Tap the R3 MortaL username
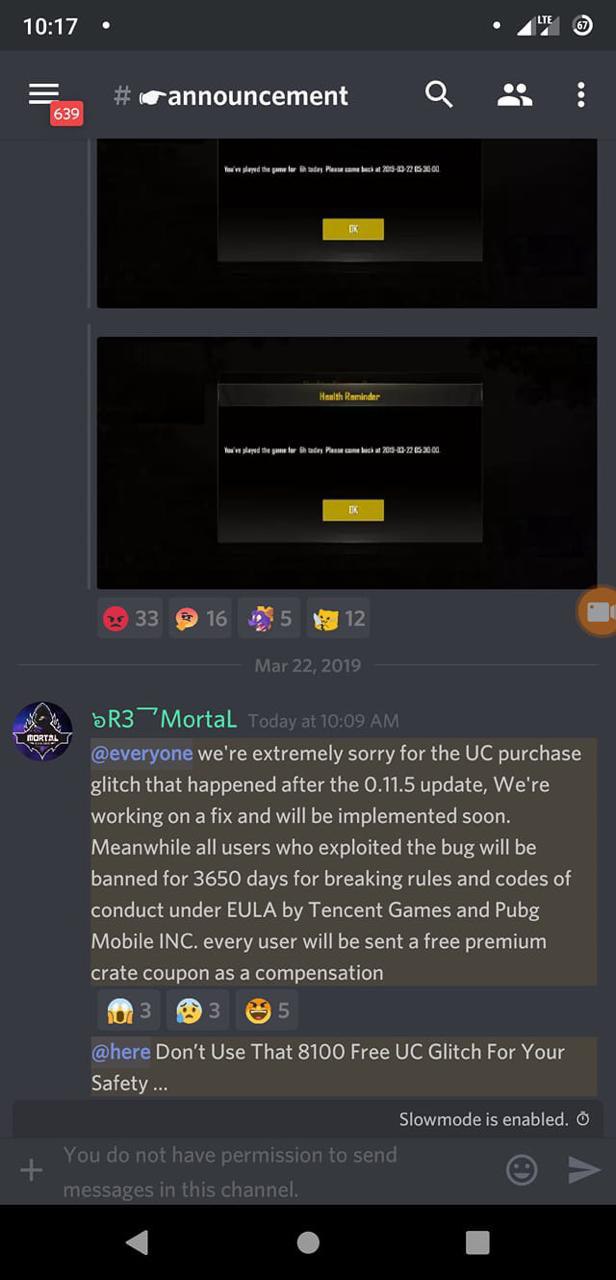 tap(164, 719)
